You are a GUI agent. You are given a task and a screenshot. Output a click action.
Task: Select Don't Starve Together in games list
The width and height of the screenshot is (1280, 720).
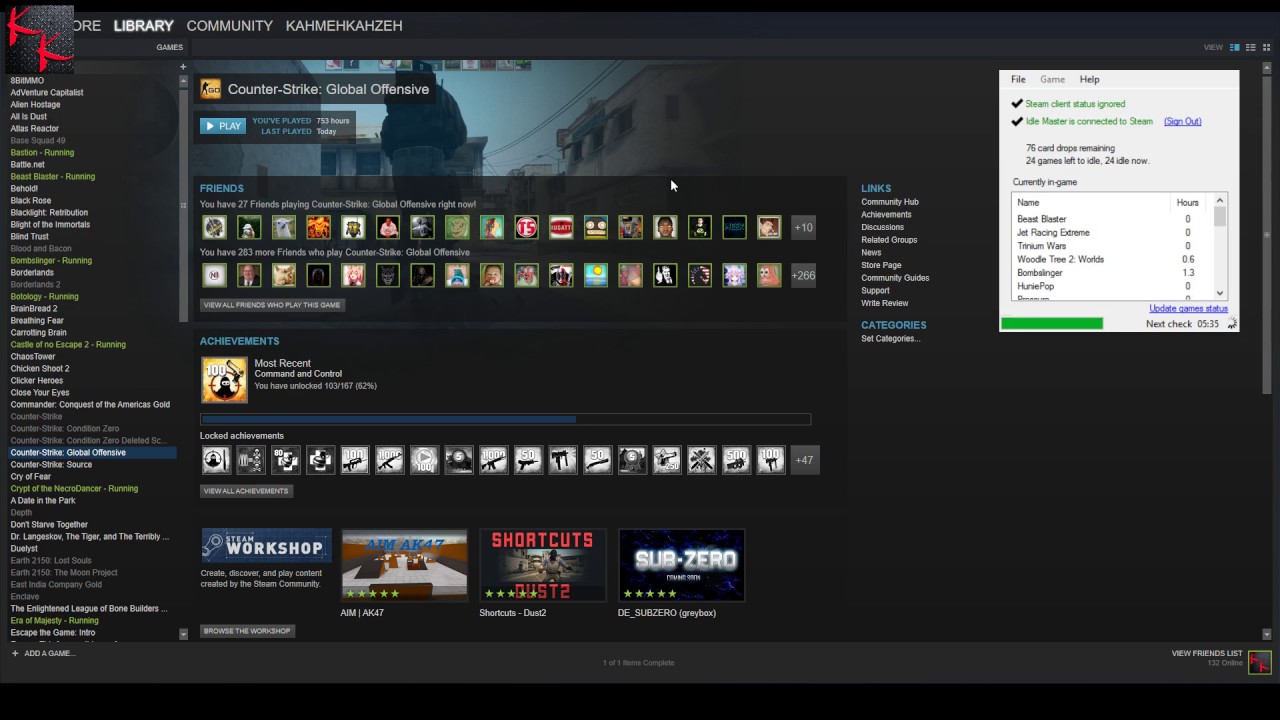pyautogui.click(x=49, y=525)
